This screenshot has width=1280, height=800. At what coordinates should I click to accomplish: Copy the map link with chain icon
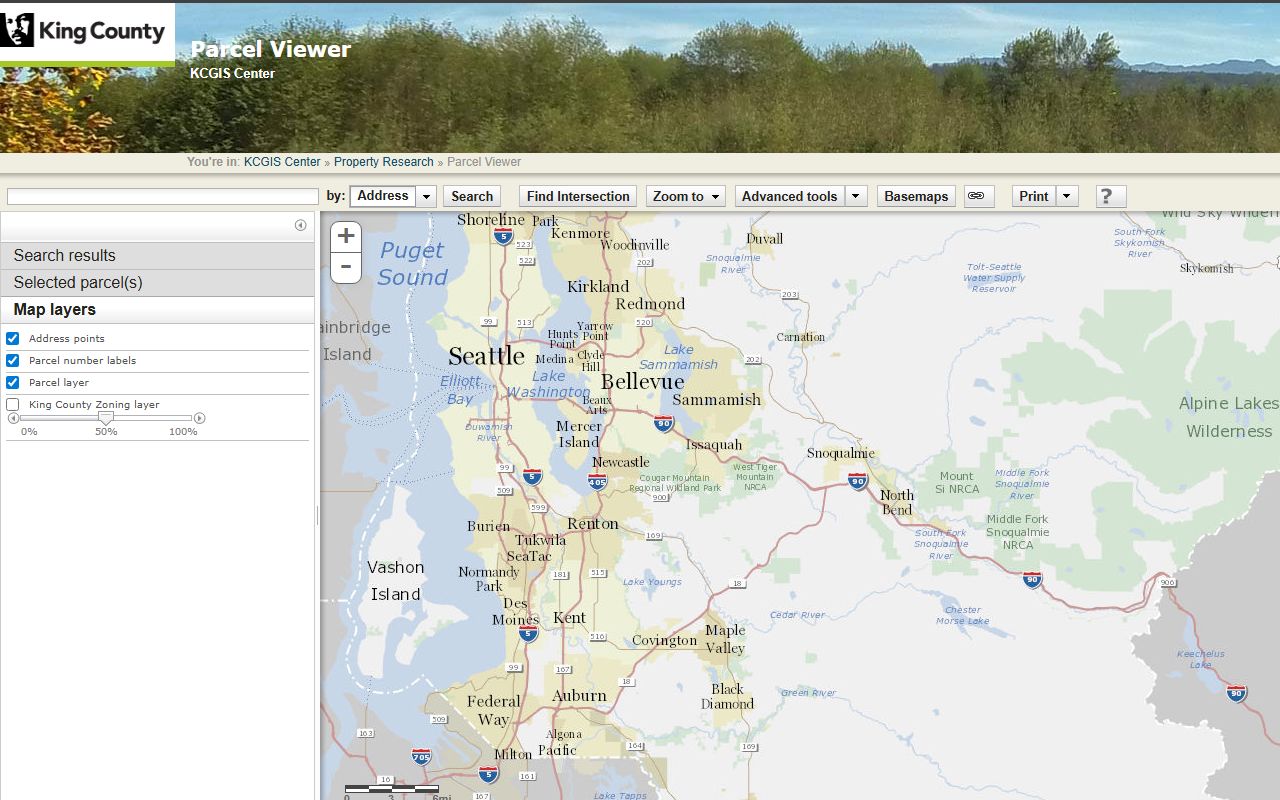click(x=979, y=196)
